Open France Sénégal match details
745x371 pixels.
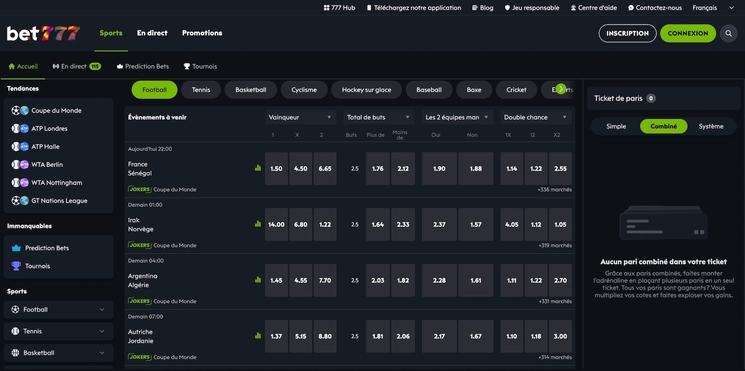pos(140,169)
